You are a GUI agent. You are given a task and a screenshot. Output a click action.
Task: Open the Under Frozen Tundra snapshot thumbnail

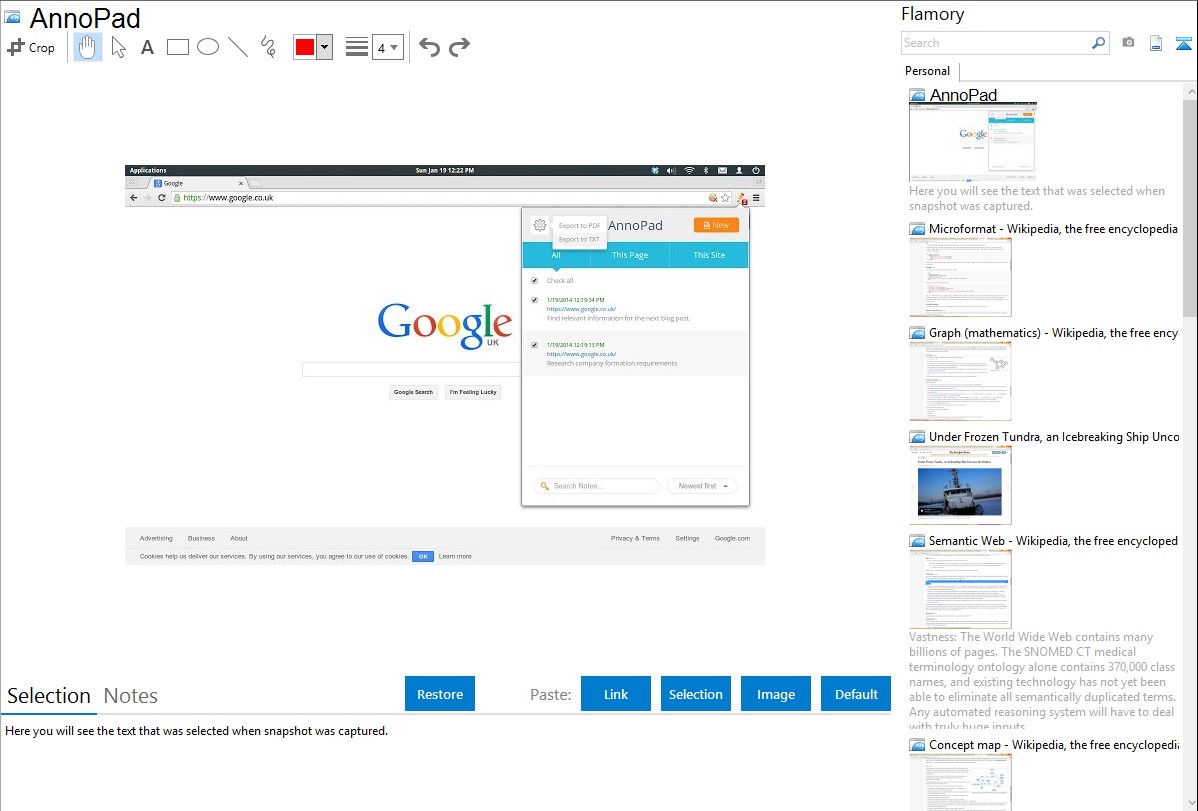[x=960, y=485]
